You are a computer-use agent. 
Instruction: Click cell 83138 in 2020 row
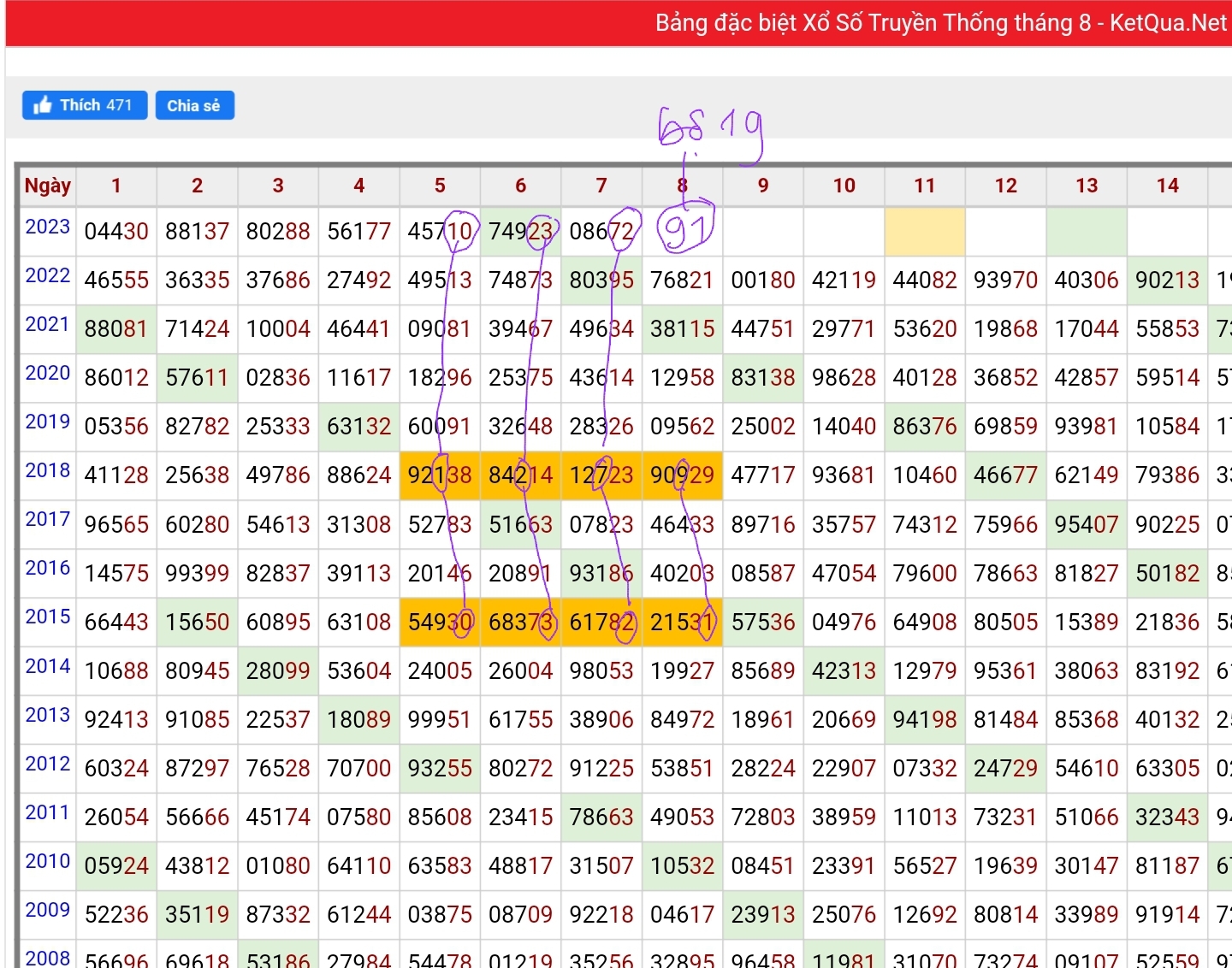pos(763,377)
